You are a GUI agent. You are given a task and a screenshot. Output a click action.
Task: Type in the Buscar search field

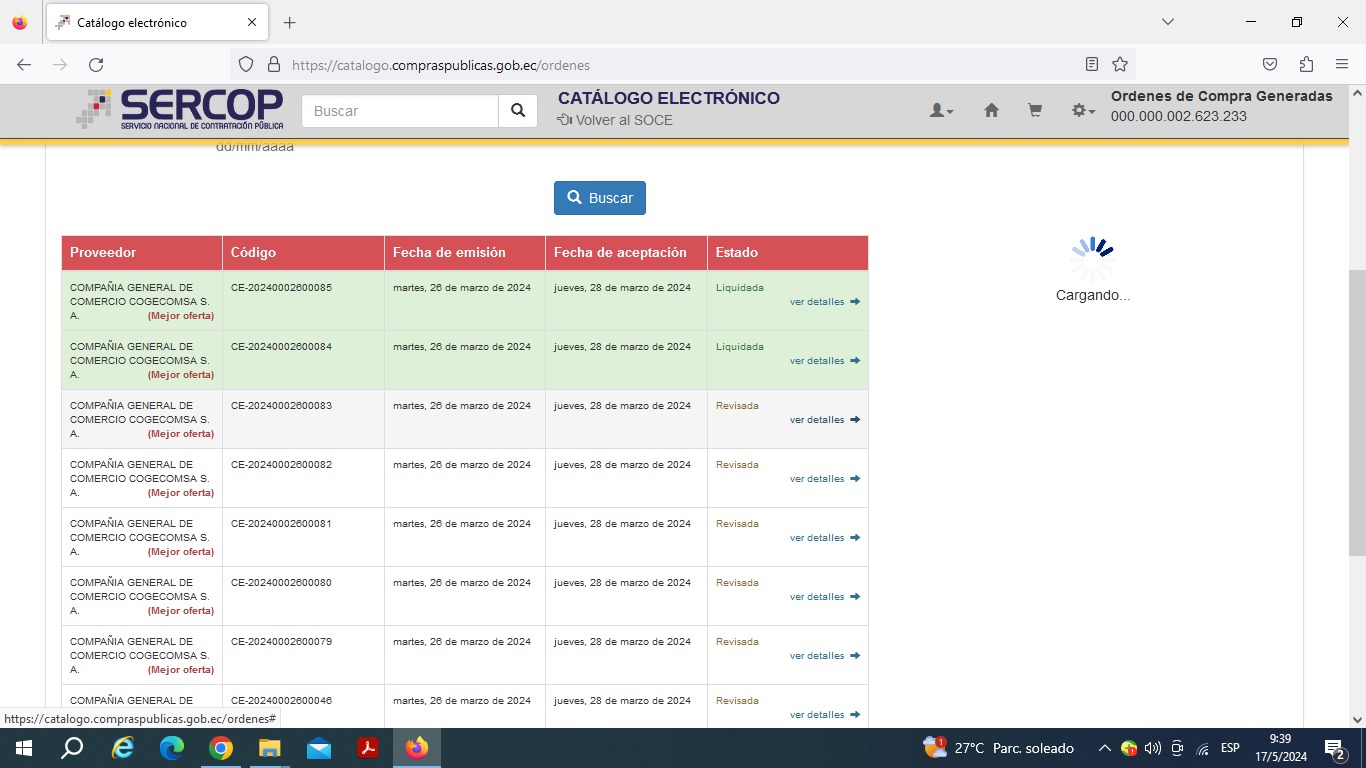(x=400, y=111)
